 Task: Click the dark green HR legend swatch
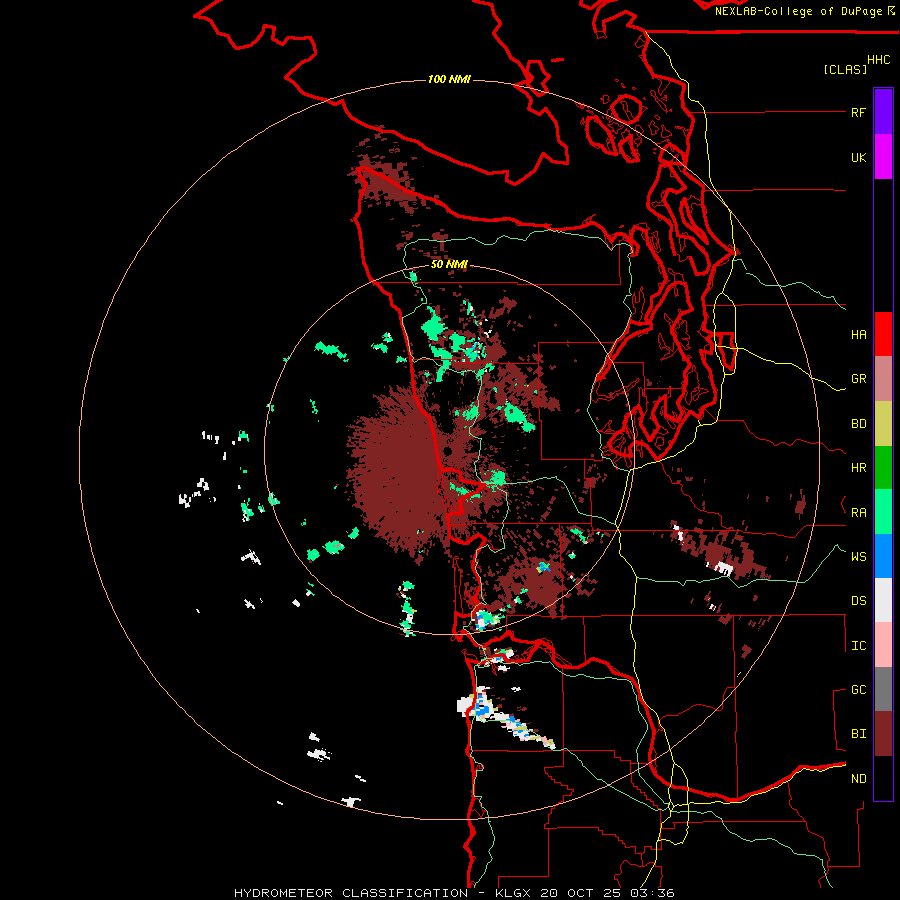click(x=883, y=468)
